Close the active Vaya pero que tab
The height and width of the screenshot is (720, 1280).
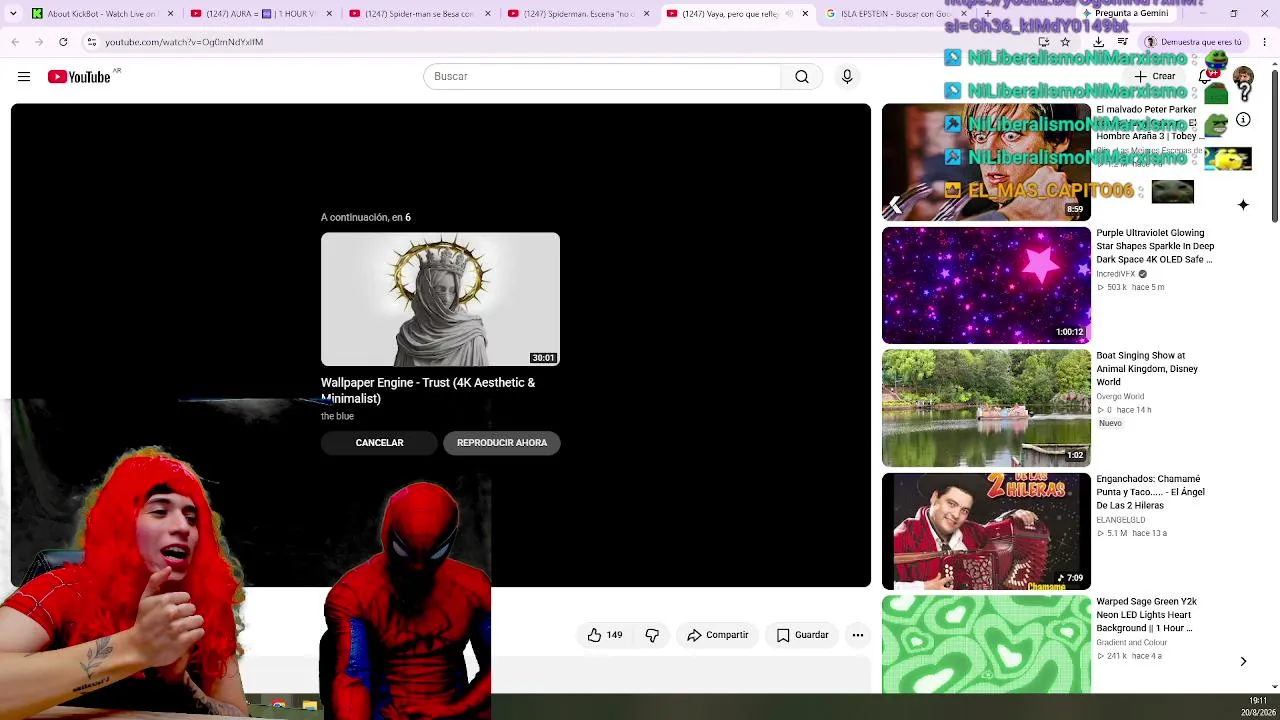[x=804, y=14]
